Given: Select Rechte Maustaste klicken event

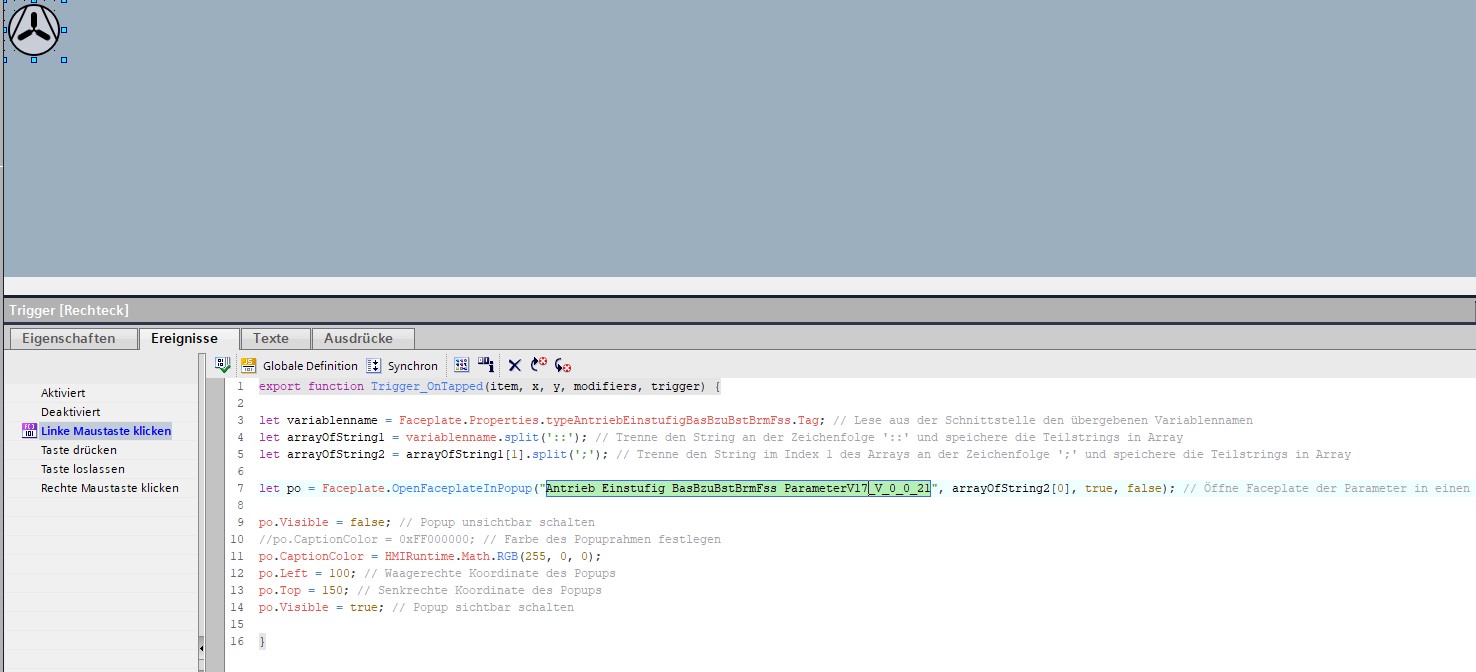Looking at the screenshot, I should pos(110,488).
